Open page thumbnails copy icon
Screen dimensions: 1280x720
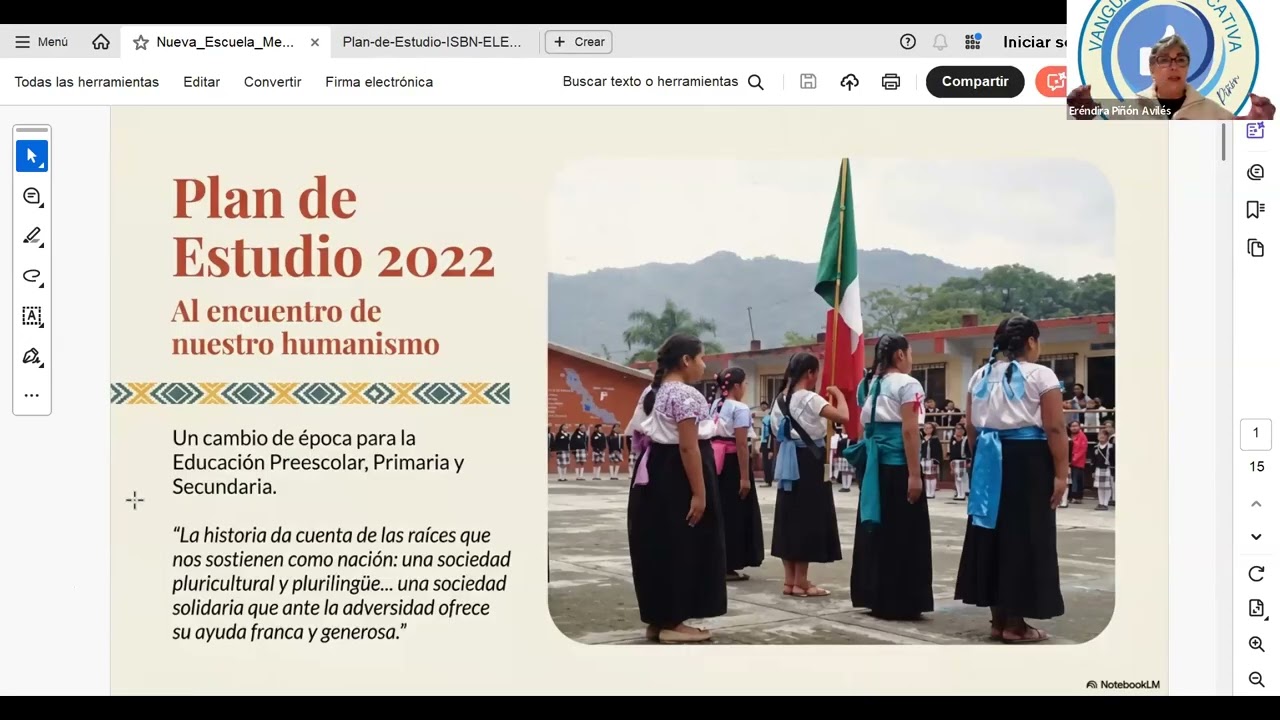pos(1256,248)
